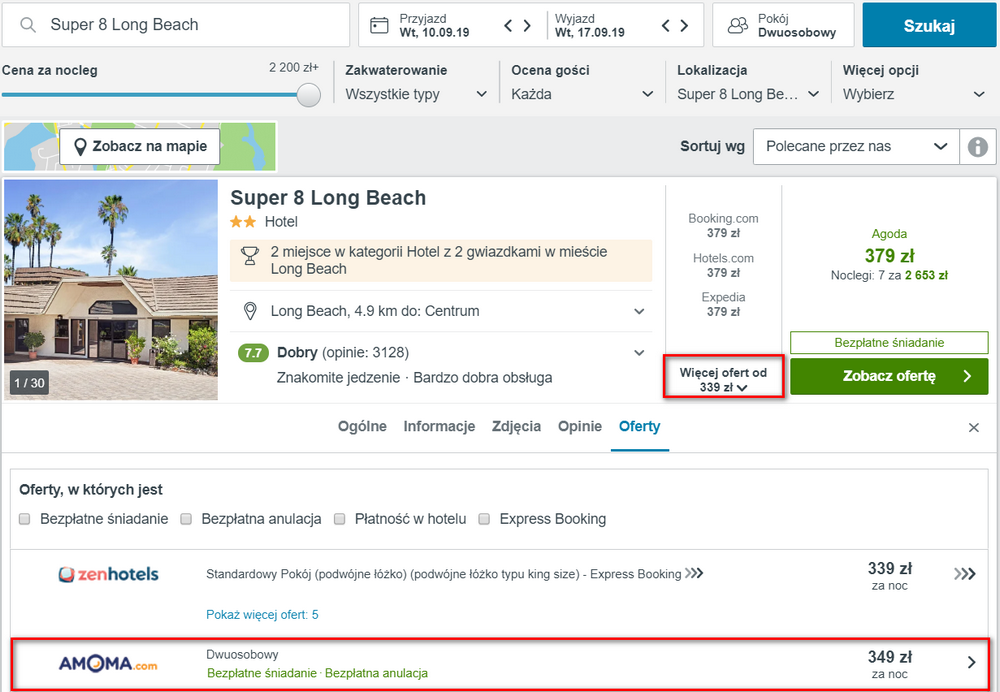This screenshot has width=1000, height=692.
Task: Click the trophy ranking icon
Action: [250, 256]
